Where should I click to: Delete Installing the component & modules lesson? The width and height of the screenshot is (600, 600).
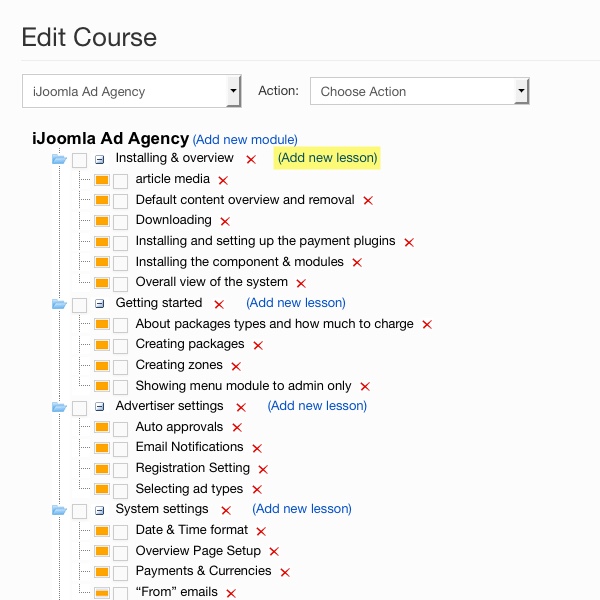(x=357, y=262)
